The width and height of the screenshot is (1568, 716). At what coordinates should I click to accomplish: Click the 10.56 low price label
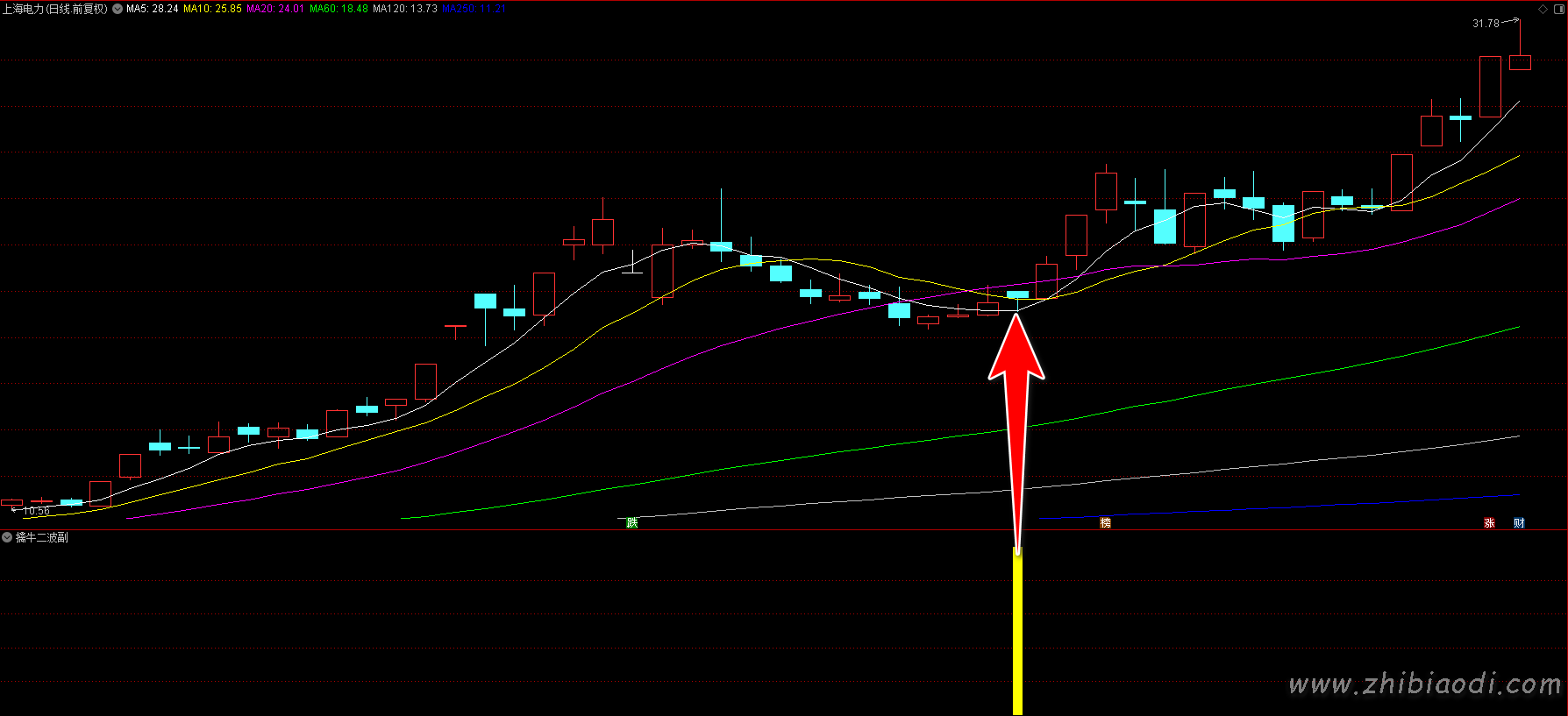pos(36,511)
